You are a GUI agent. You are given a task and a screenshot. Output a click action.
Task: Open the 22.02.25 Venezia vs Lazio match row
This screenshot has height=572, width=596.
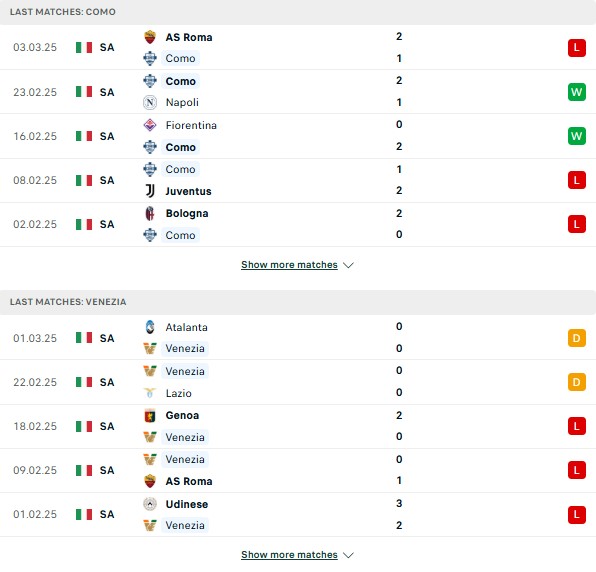298,382
